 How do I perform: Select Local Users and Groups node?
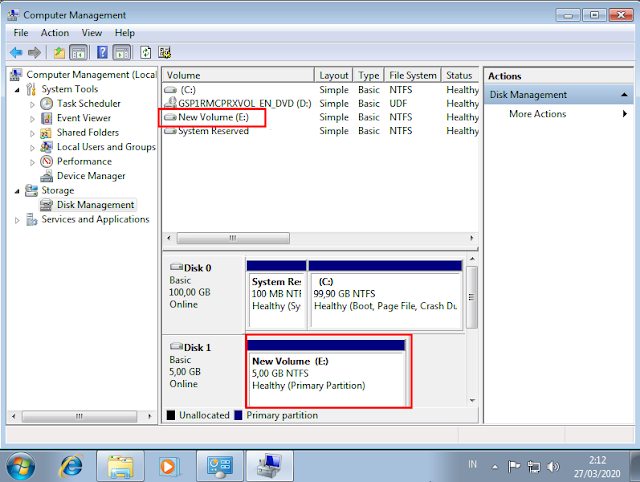[x=106, y=147]
